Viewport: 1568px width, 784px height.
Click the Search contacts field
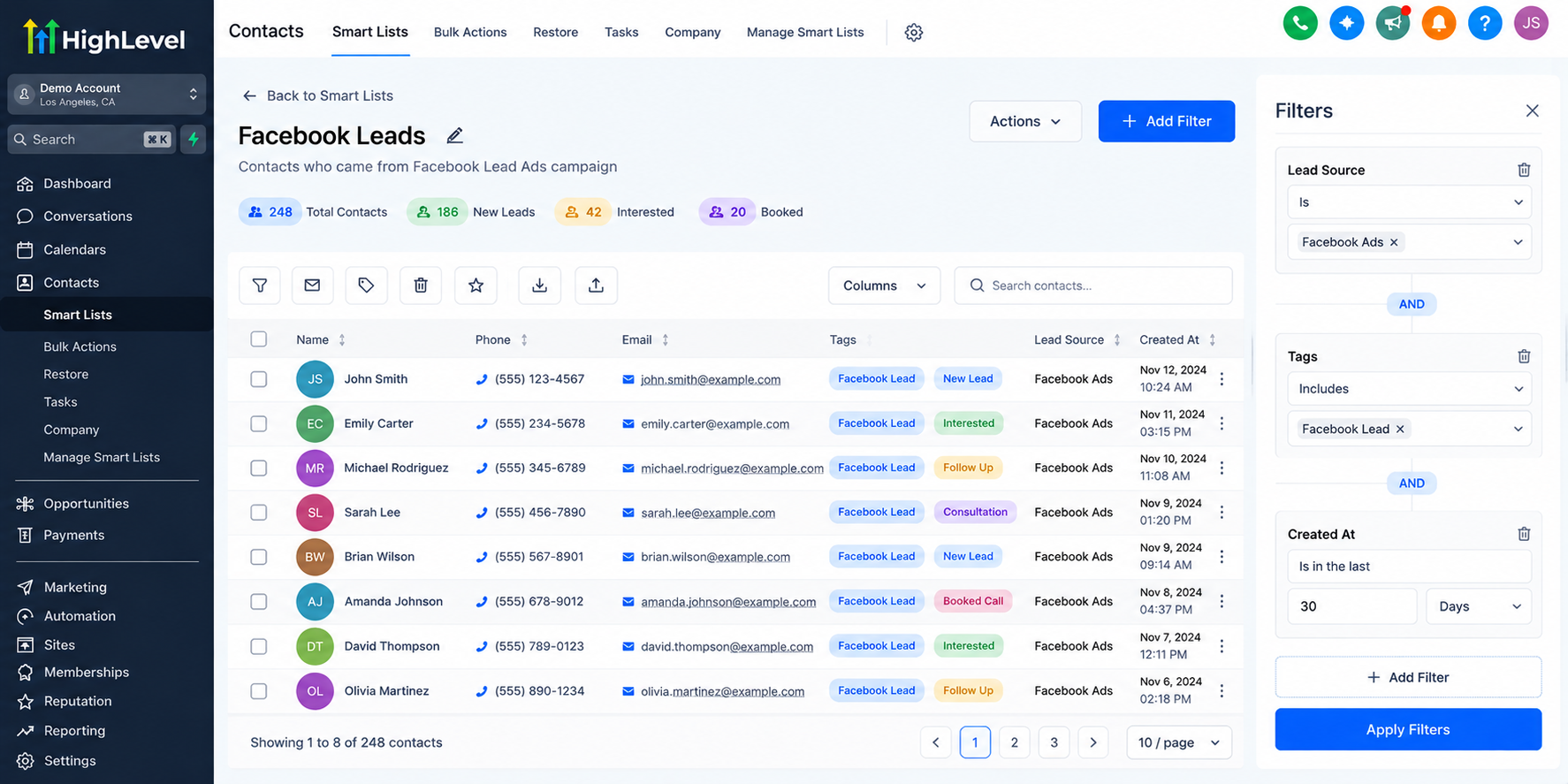pyautogui.click(x=1093, y=285)
